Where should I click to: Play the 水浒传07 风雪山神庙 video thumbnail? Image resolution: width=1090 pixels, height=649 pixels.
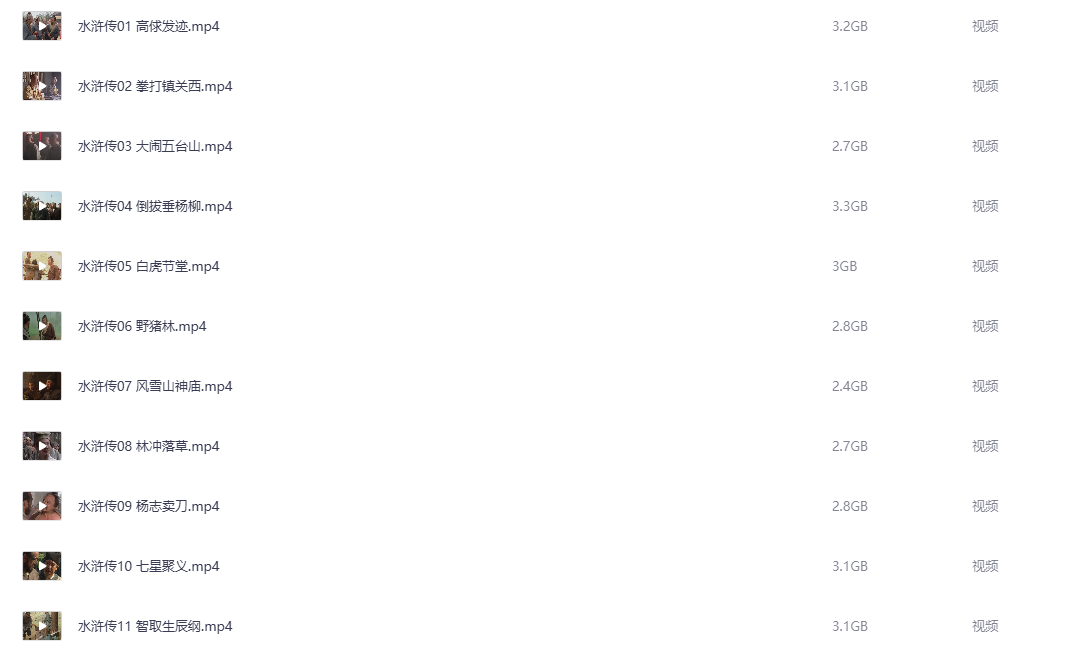pos(42,386)
